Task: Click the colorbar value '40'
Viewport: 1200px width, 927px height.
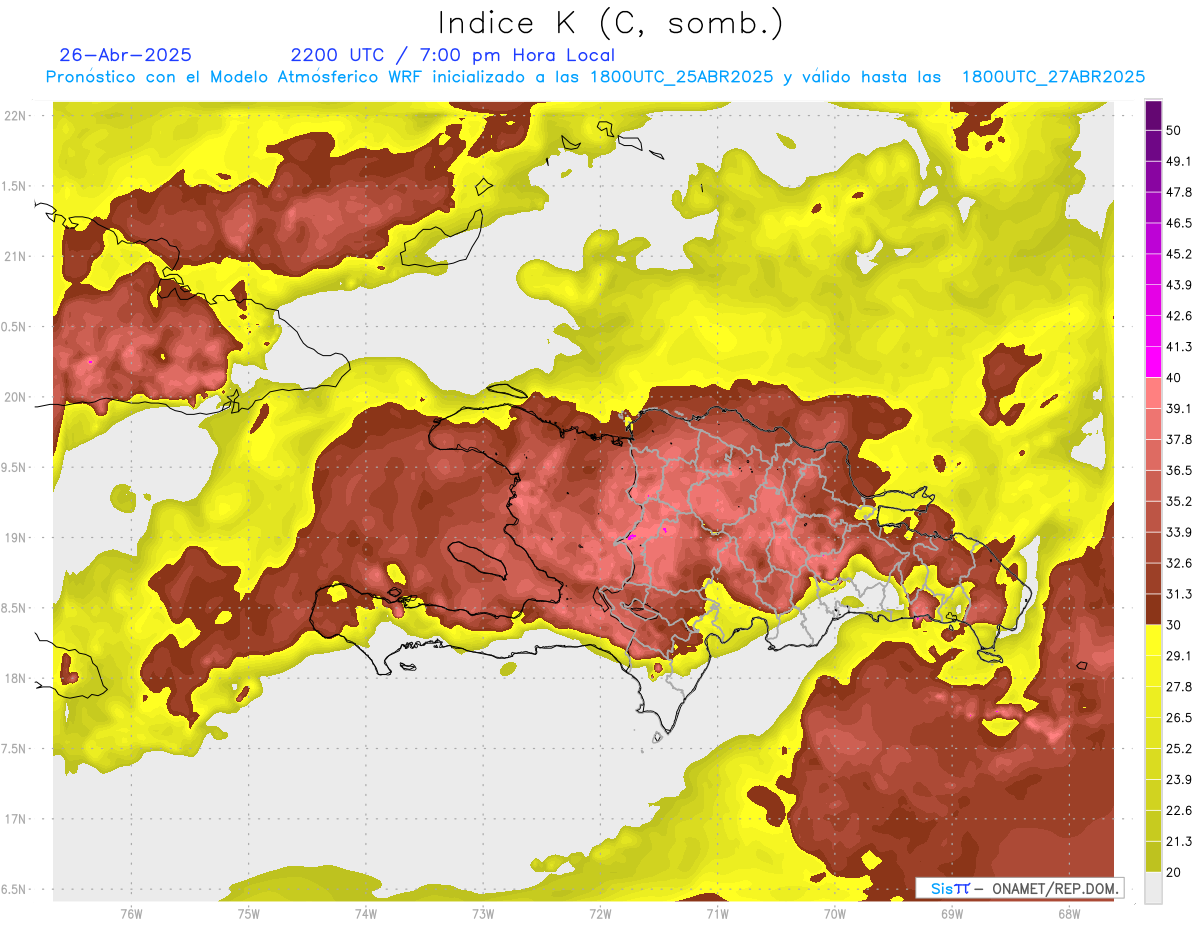Action: [x=1175, y=378]
